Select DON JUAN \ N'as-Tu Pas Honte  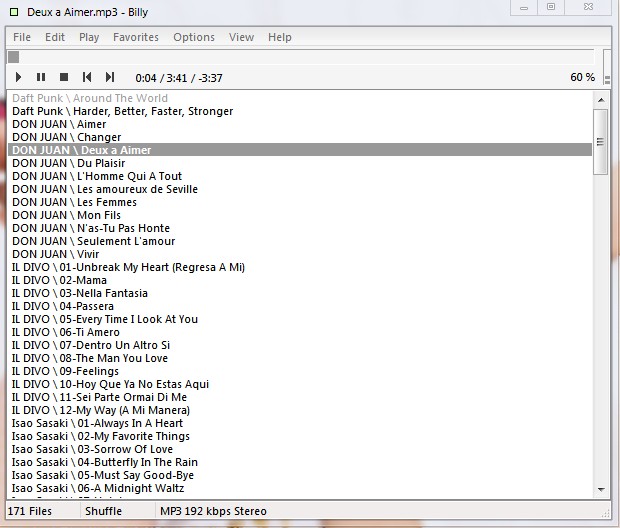pos(300,228)
